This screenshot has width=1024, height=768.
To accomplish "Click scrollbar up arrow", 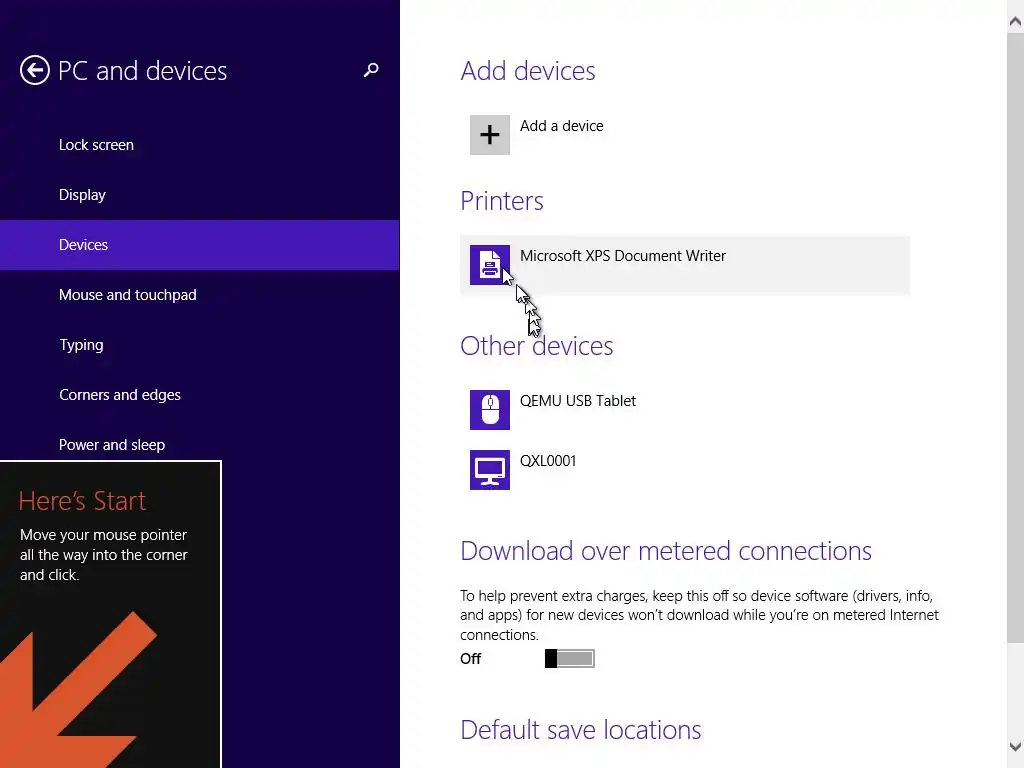I will [1016, 21].
